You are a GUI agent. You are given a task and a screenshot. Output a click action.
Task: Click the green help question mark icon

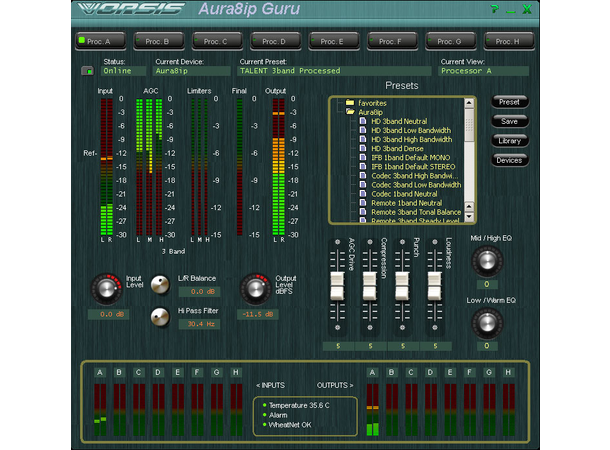tap(494, 9)
